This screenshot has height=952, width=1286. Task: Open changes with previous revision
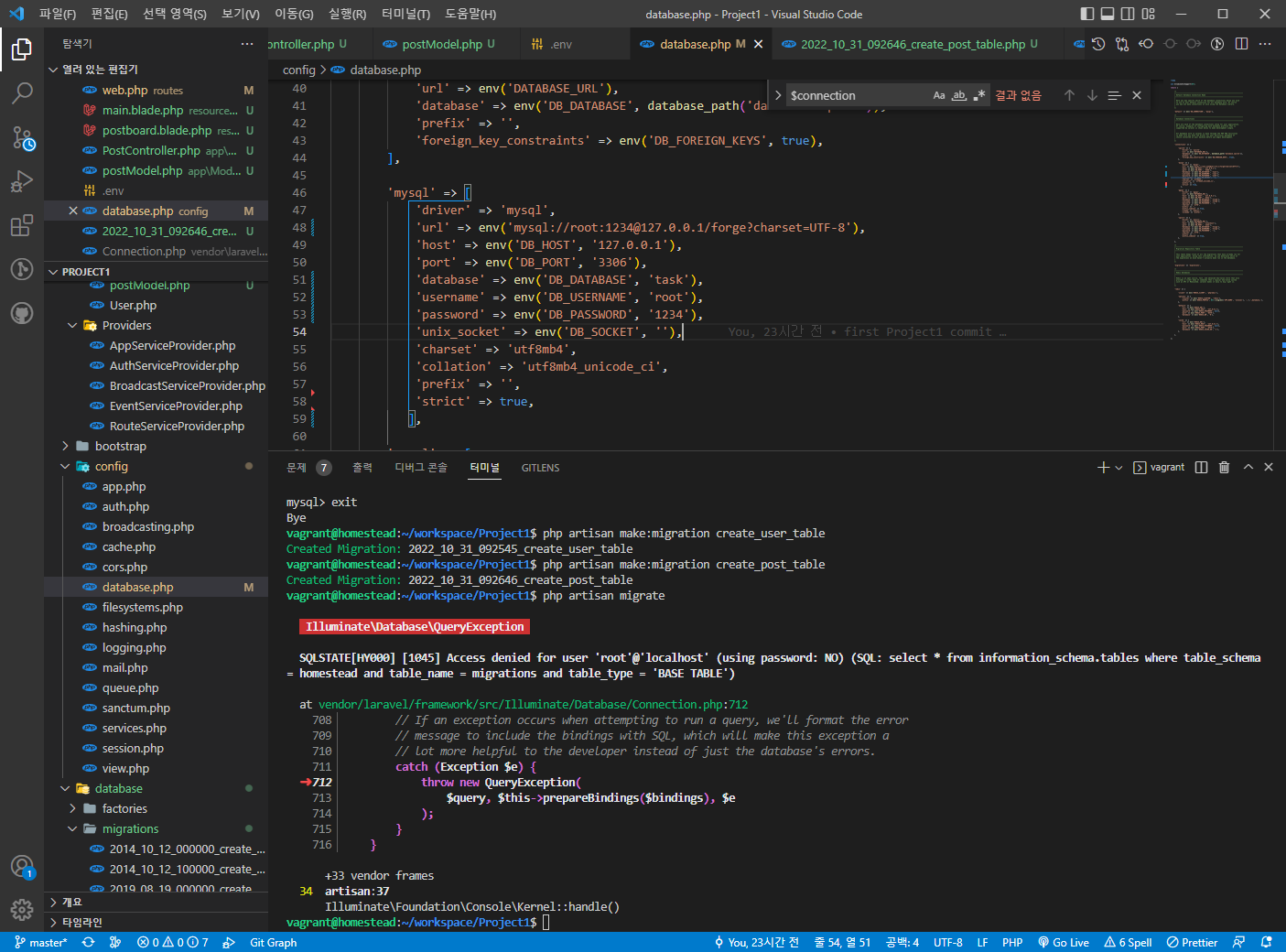1146,44
